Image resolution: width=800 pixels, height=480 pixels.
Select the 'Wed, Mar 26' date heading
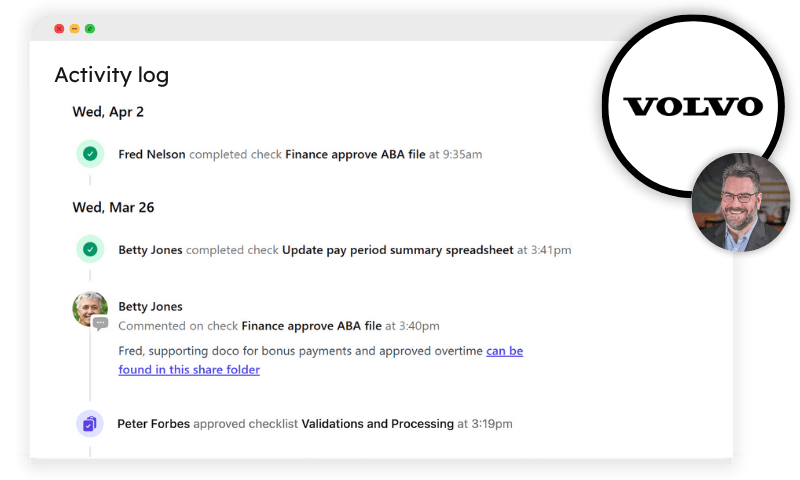pos(113,208)
